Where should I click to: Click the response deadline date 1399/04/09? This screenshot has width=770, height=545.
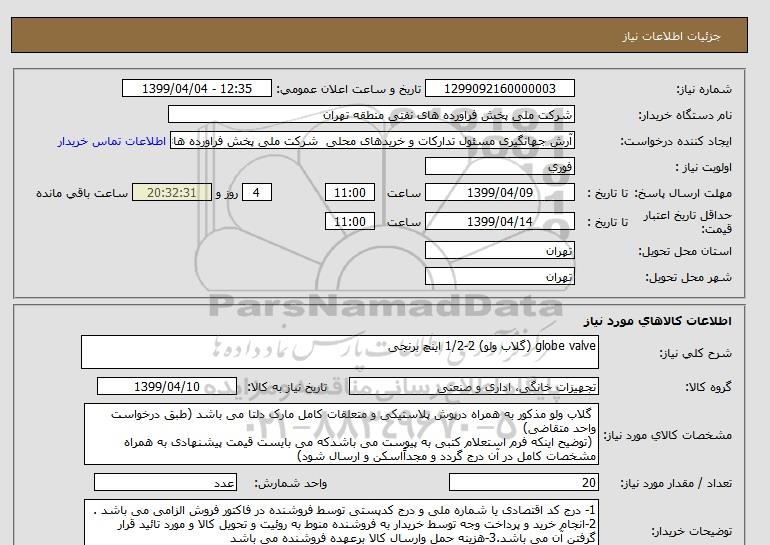click(x=500, y=192)
